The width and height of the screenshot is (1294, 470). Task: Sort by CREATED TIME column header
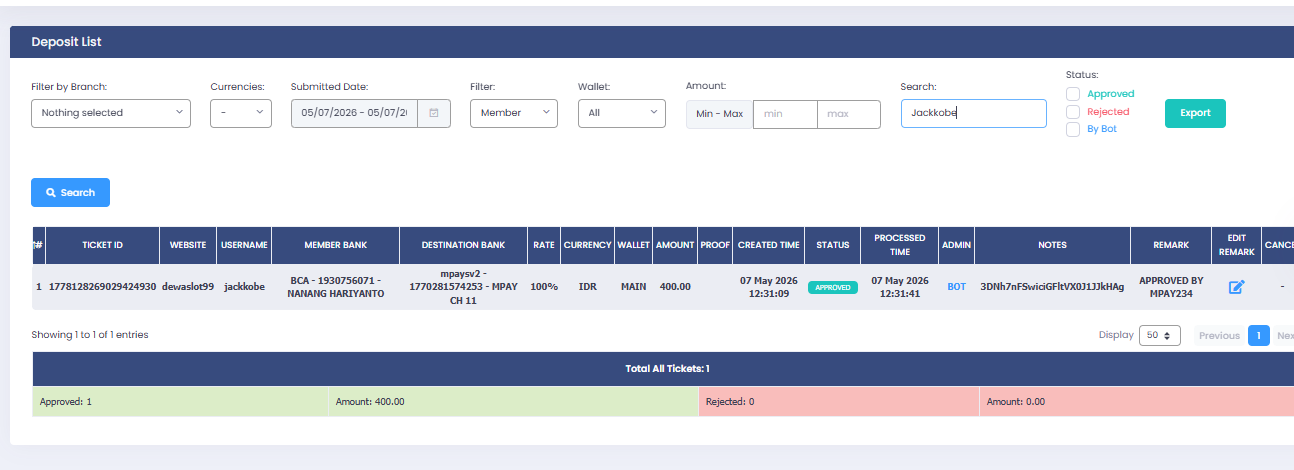pos(769,245)
